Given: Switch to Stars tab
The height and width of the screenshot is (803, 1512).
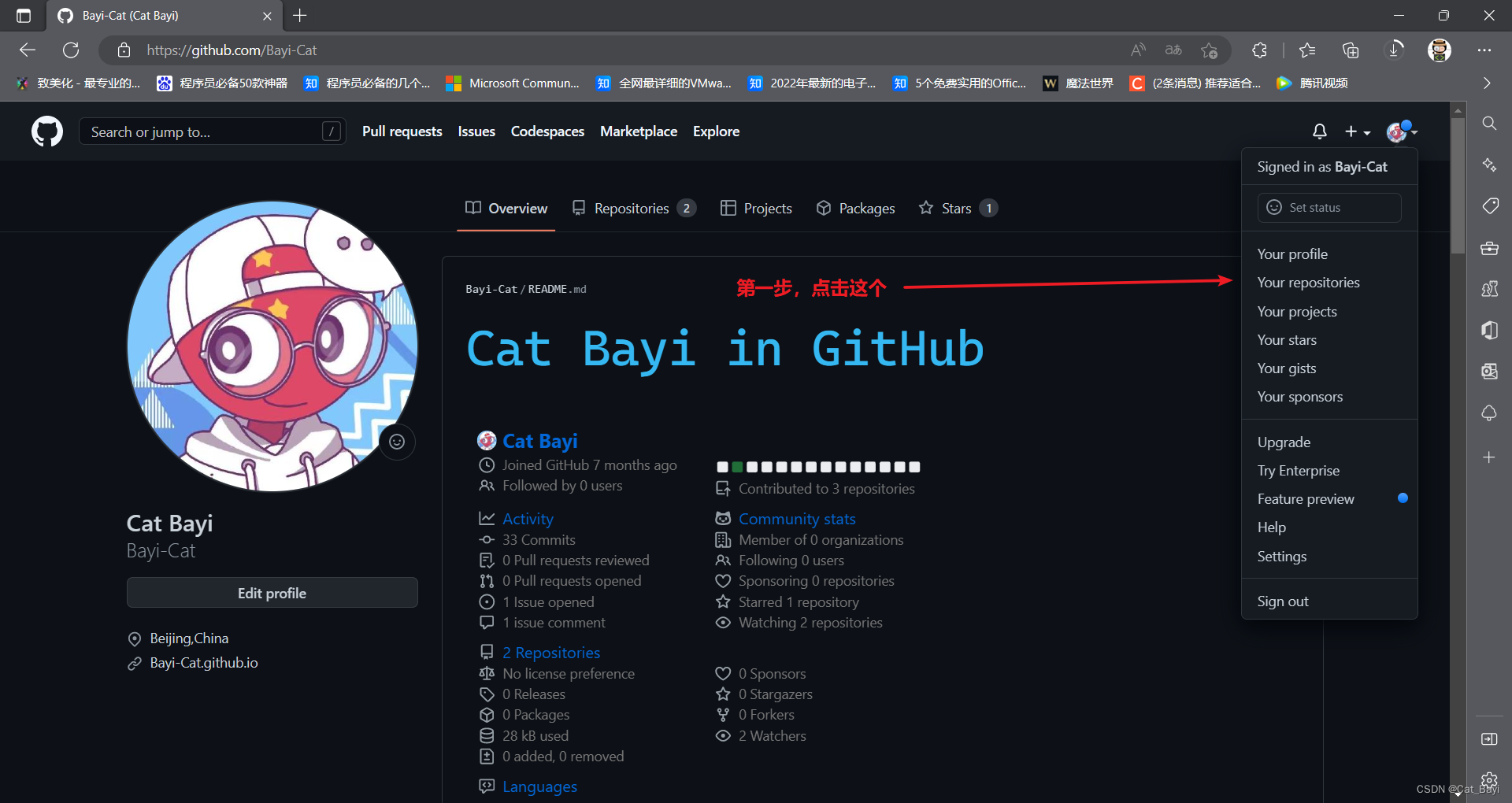Looking at the screenshot, I should point(958,209).
